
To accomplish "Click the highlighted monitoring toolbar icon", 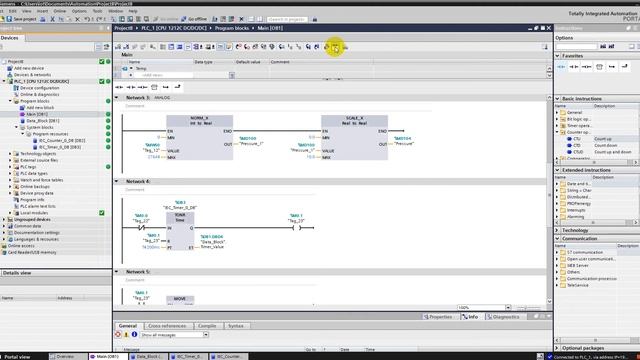I will coord(335,48).
